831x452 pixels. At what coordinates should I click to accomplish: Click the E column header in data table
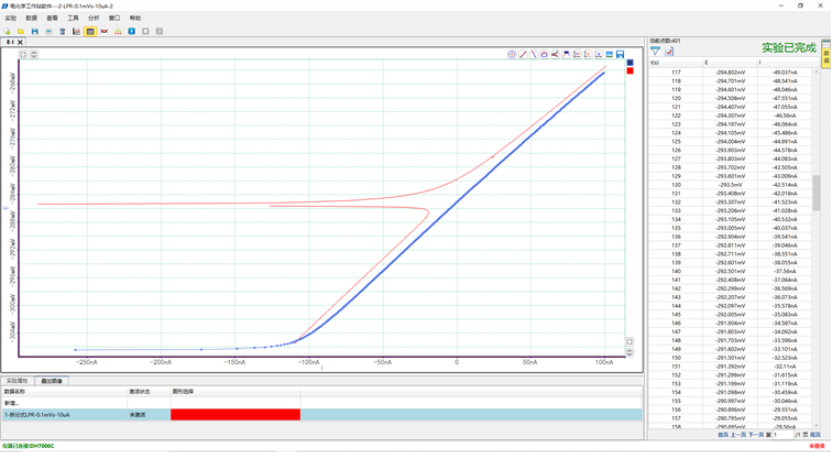click(730, 63)
